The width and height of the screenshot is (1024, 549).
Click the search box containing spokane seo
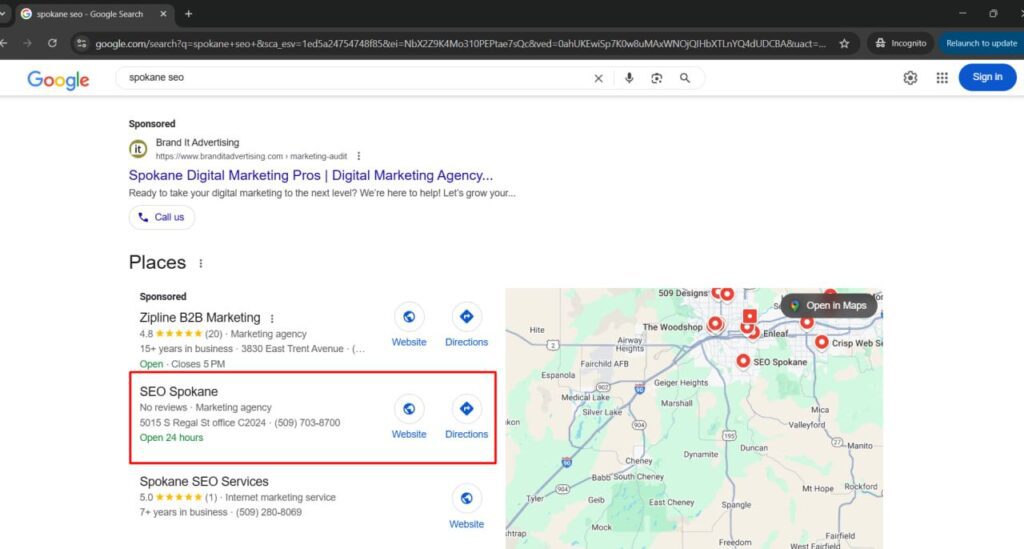(356, 78)
